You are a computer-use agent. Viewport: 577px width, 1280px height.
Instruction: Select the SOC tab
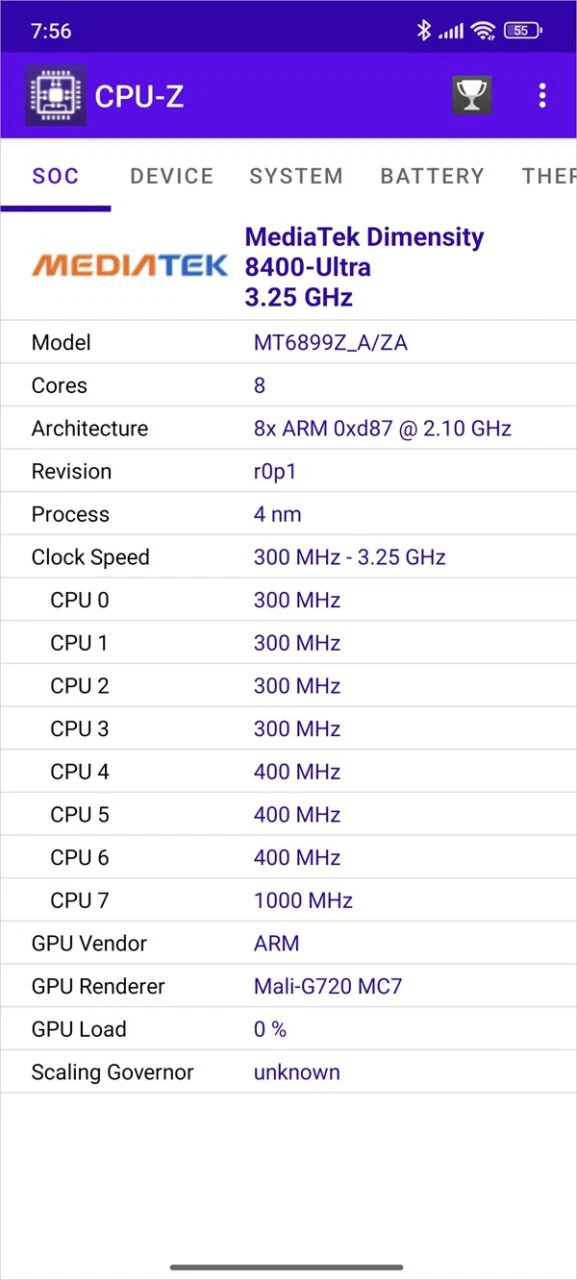pos(56,176)
